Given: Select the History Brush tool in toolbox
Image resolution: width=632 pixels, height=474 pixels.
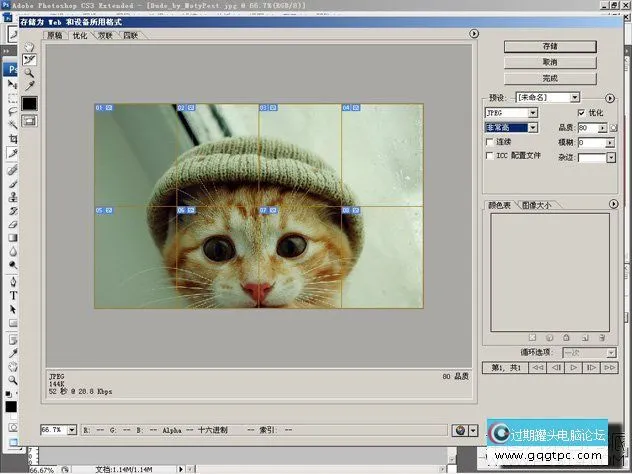Looking at the screenshot, I should tap(12, 211).
